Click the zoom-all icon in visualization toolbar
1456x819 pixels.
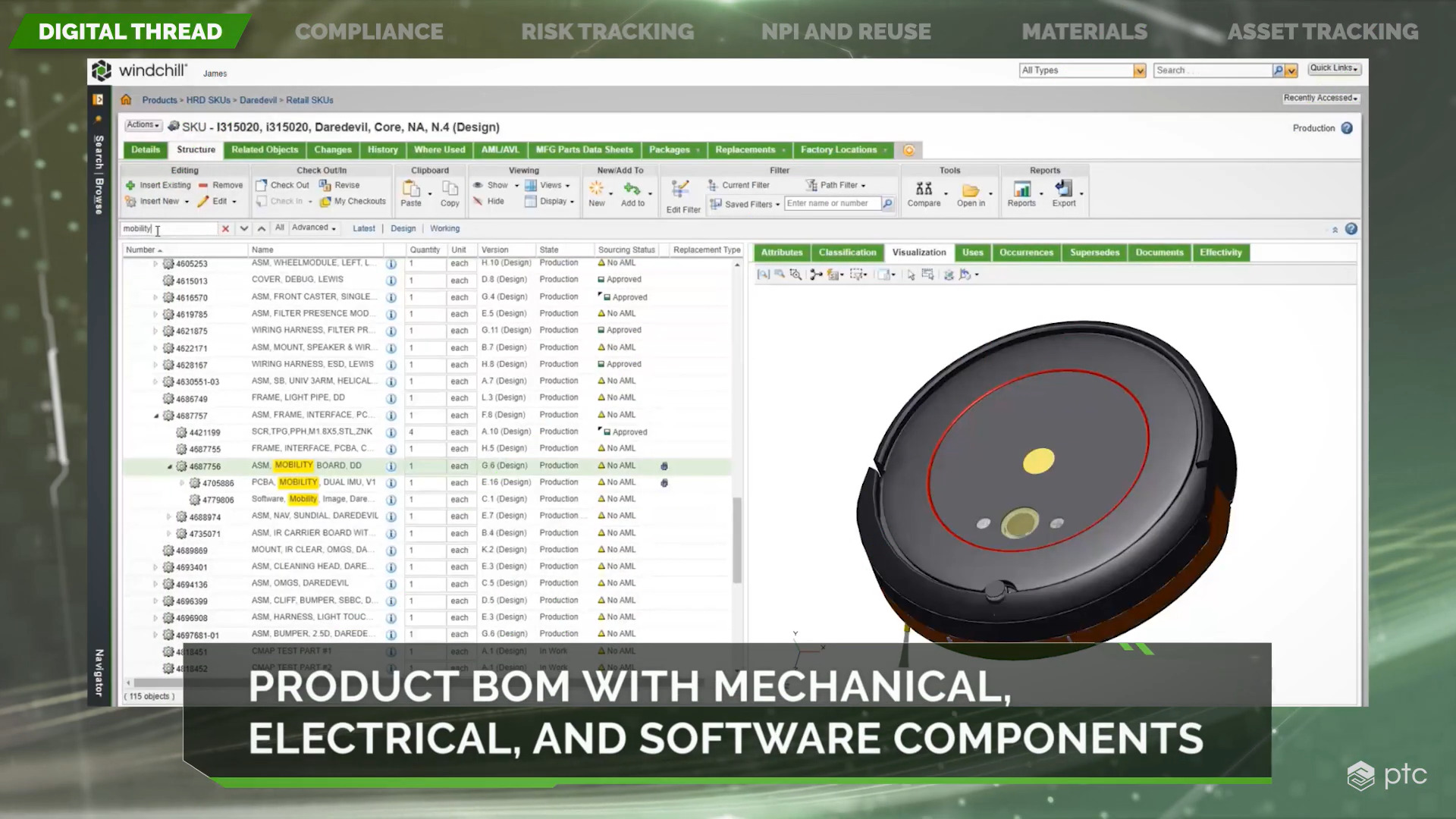tap(763, 275)
